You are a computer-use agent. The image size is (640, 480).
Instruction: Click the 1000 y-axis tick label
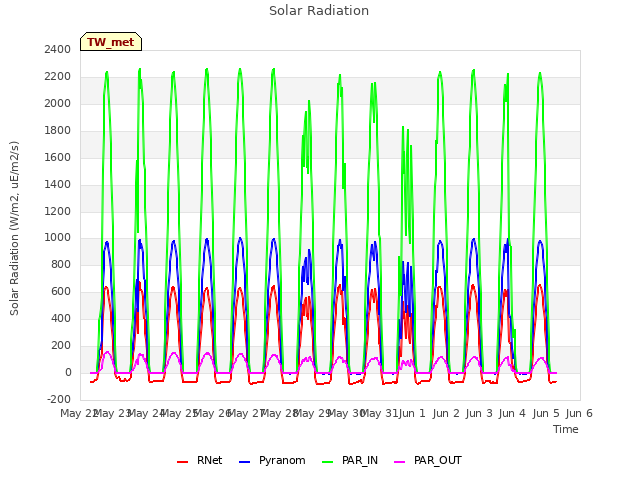click(58, 238)
